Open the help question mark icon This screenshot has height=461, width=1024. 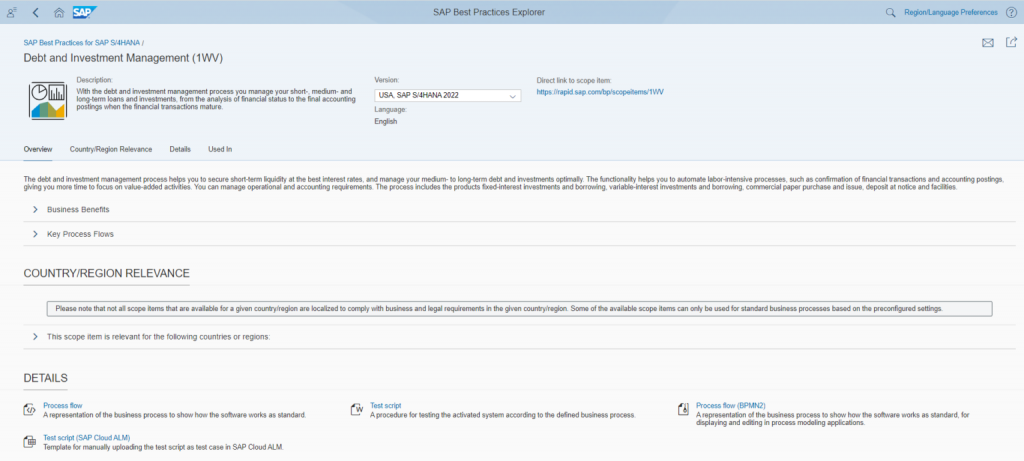point(1012,12)
